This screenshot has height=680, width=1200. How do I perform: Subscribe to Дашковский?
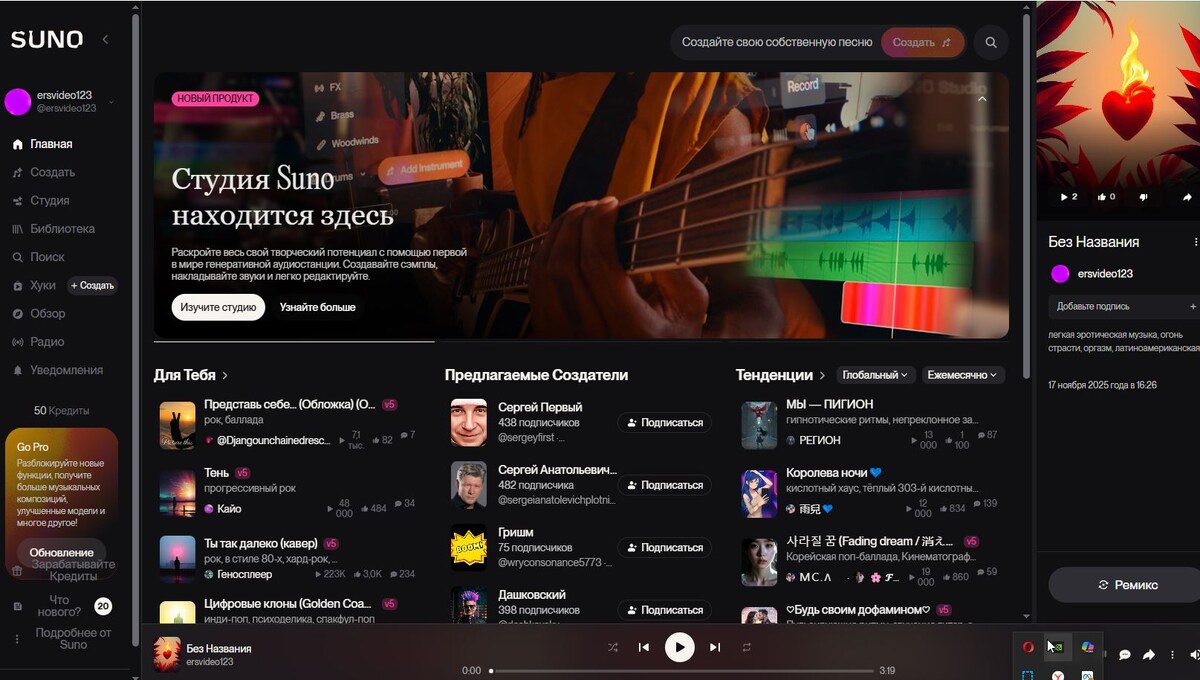(x=664, y=610)
